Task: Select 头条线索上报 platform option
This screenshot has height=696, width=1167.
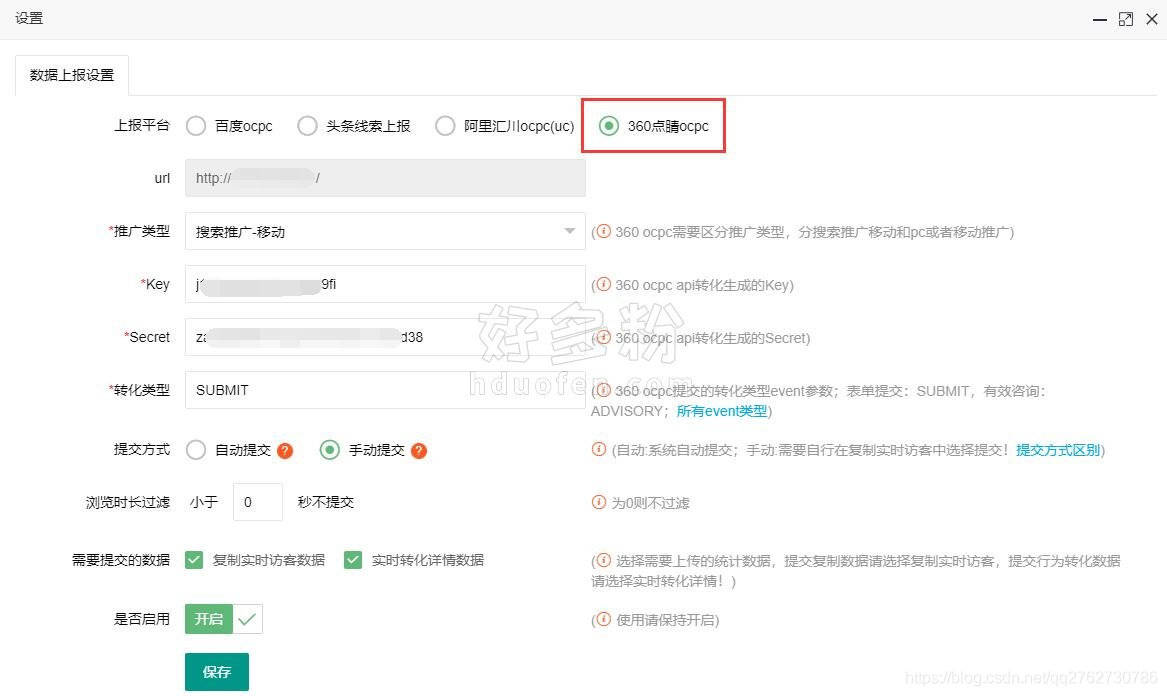Action: [x=307, y=126]
